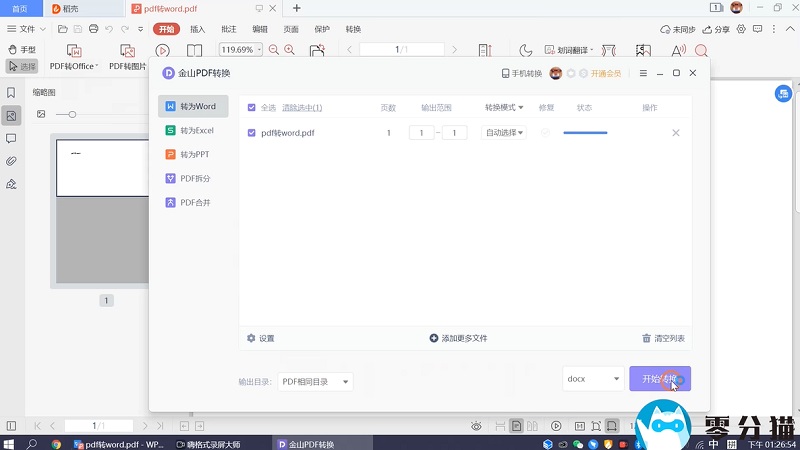Click Clear List
Screen dimensions: 800x450
point(663,338)
